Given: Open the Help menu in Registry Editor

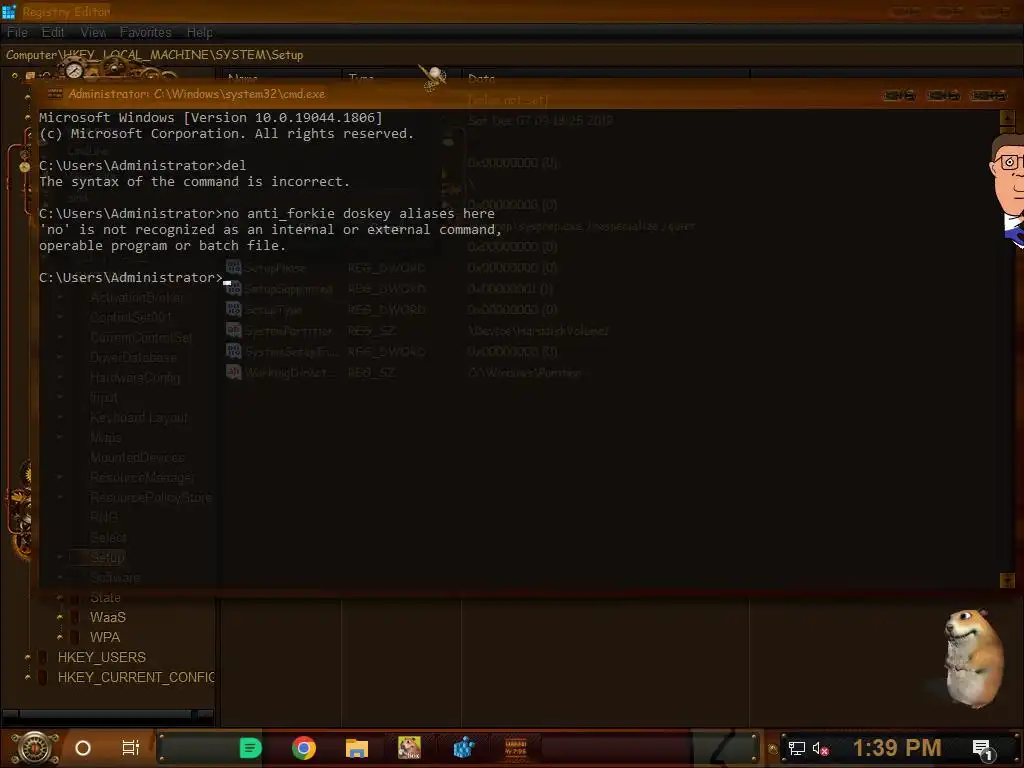Looking at the screenshot, I should click(200, 32).
